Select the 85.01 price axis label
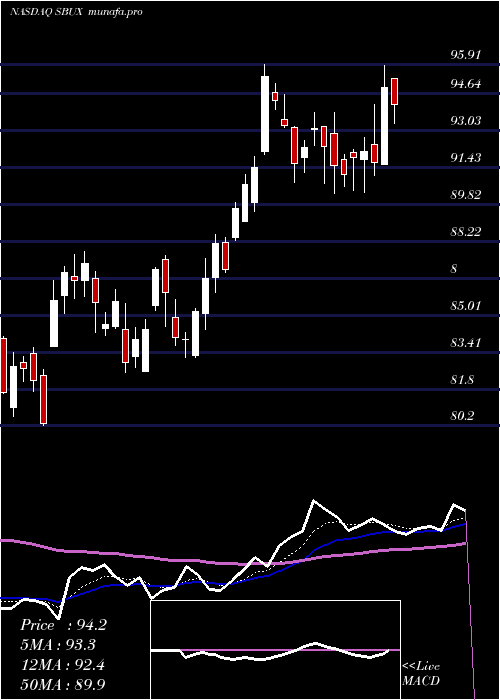Viewport: 500px width, 700px height. tap(465, 306)
